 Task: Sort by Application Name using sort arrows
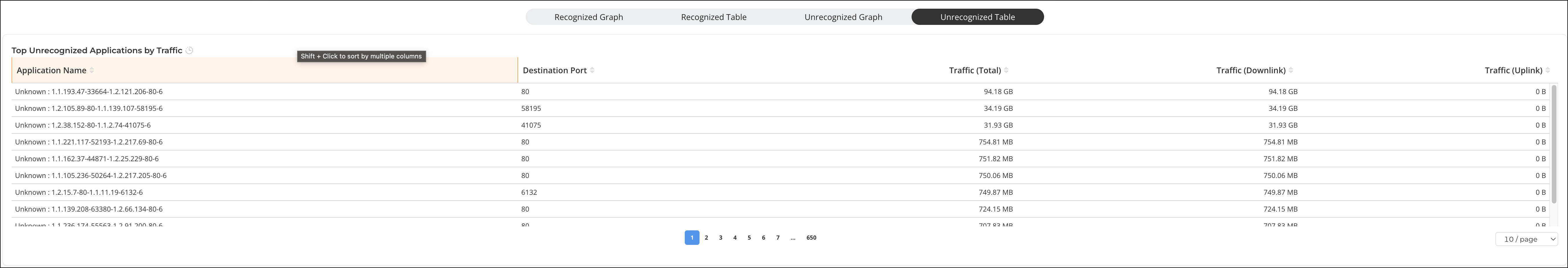click(x=92, y=71)
